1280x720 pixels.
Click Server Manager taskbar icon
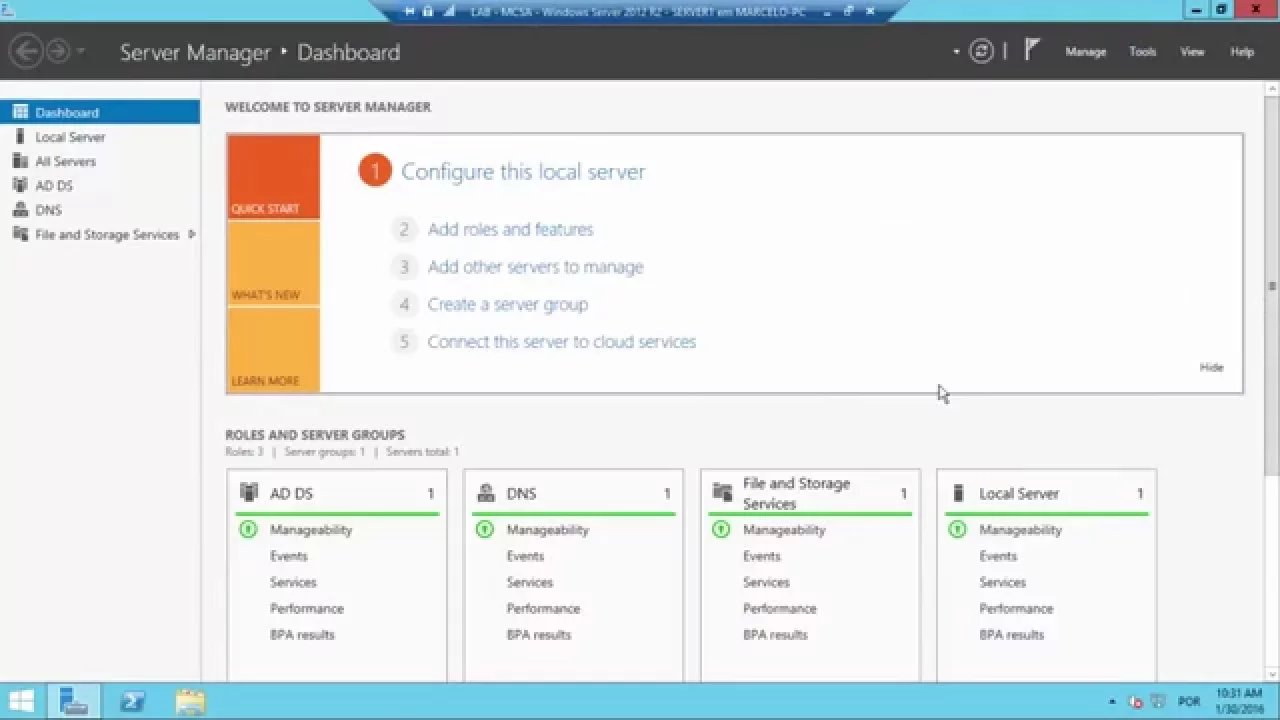click(74, 701)
